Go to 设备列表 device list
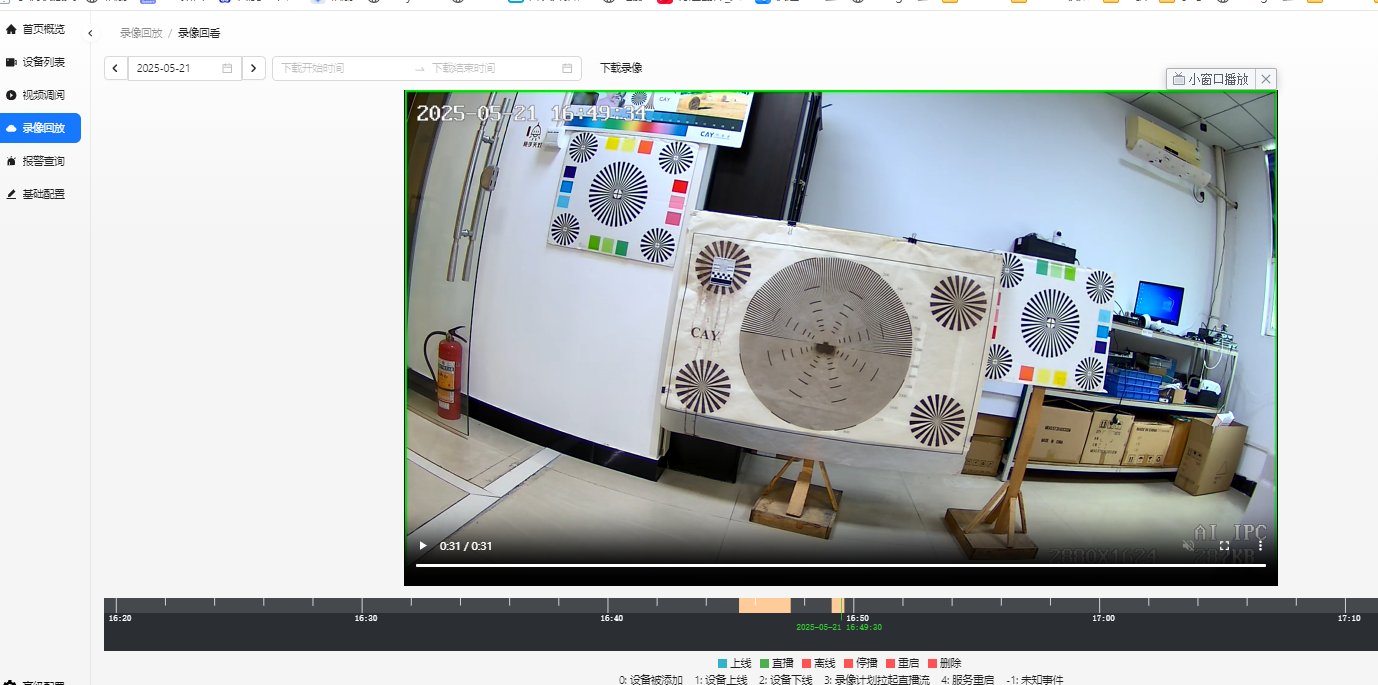The image size is (1378, 685). 40,62
